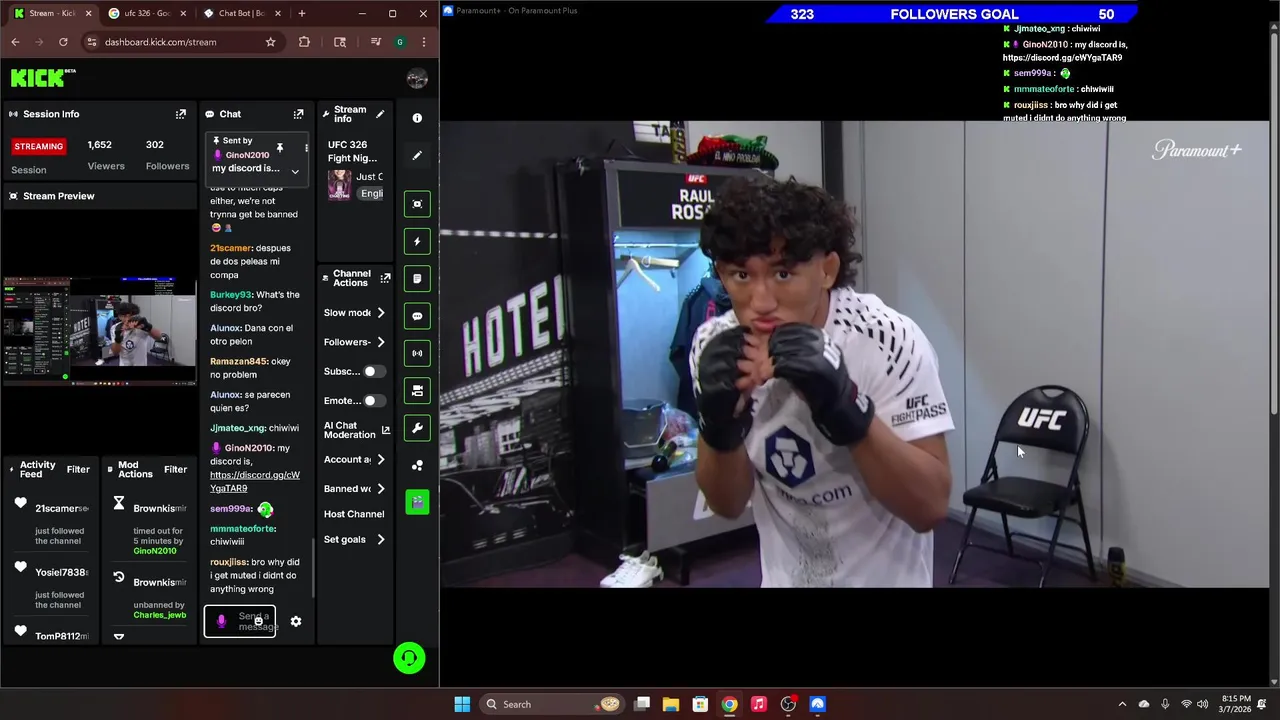1280x720 pixels.
Task: Unpin the pinned chat message
Action: (x=280, y=148)
